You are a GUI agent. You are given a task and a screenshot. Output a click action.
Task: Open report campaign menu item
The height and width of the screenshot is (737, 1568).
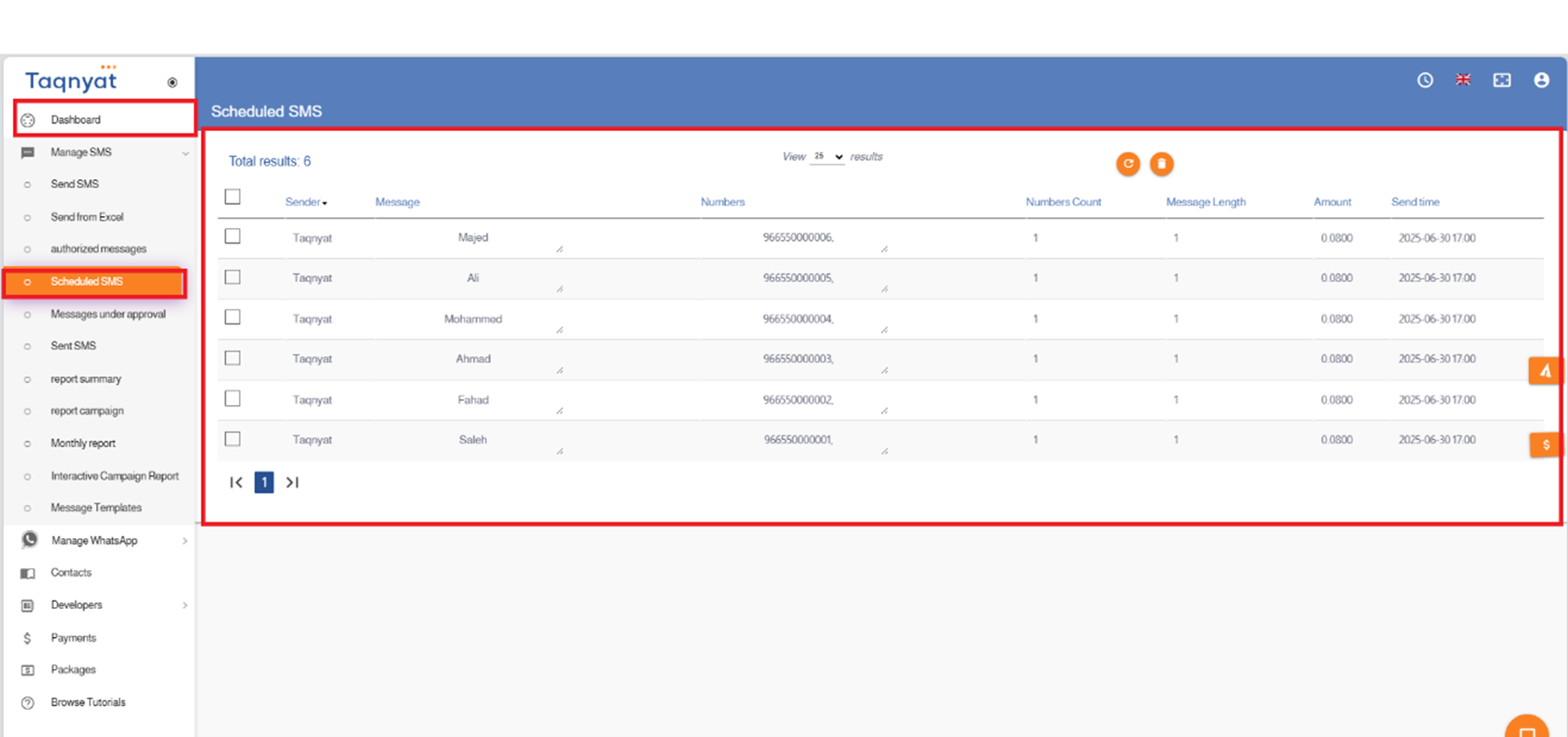(87, 411)
